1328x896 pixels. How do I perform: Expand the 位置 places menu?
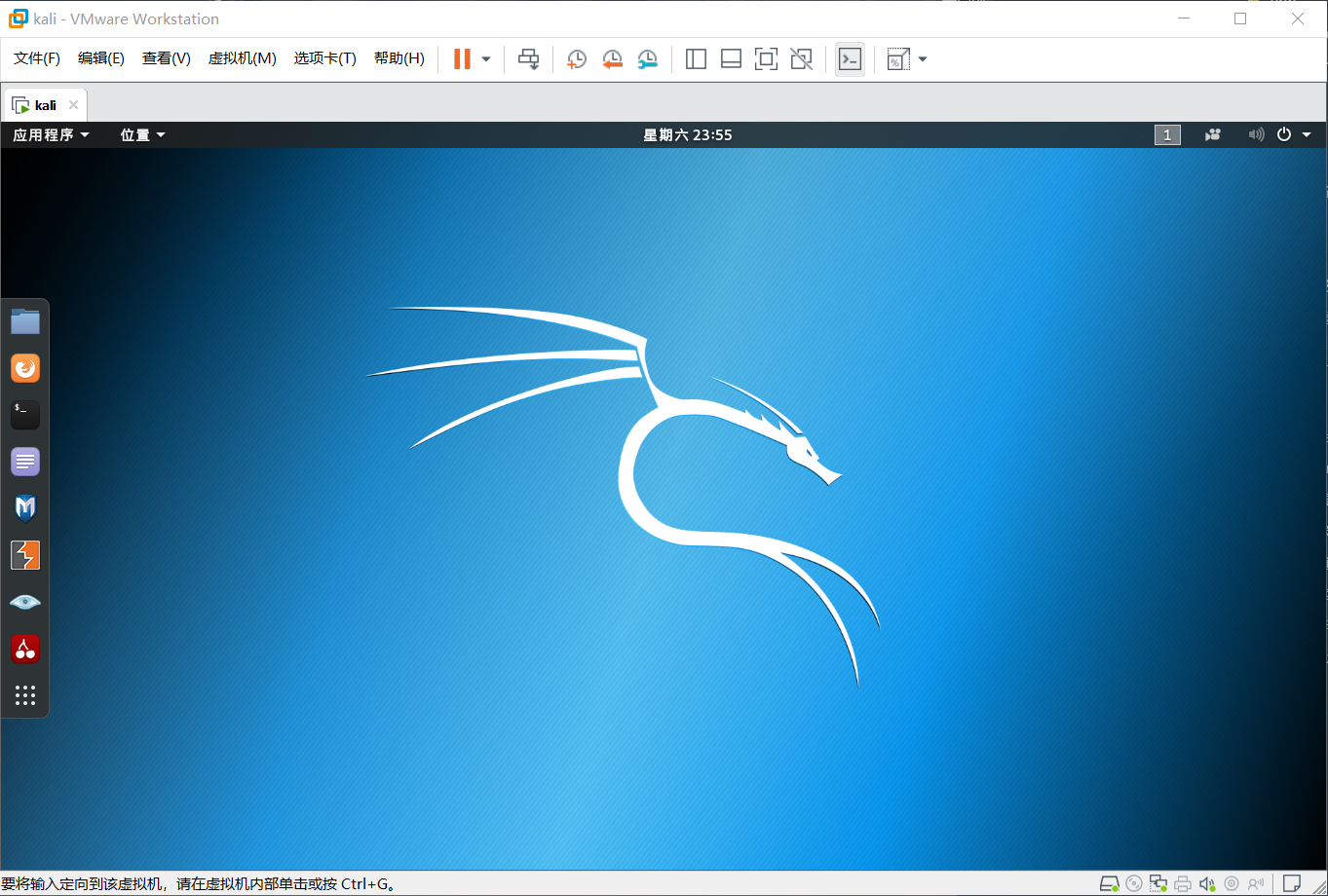click(x=142, y=135)
